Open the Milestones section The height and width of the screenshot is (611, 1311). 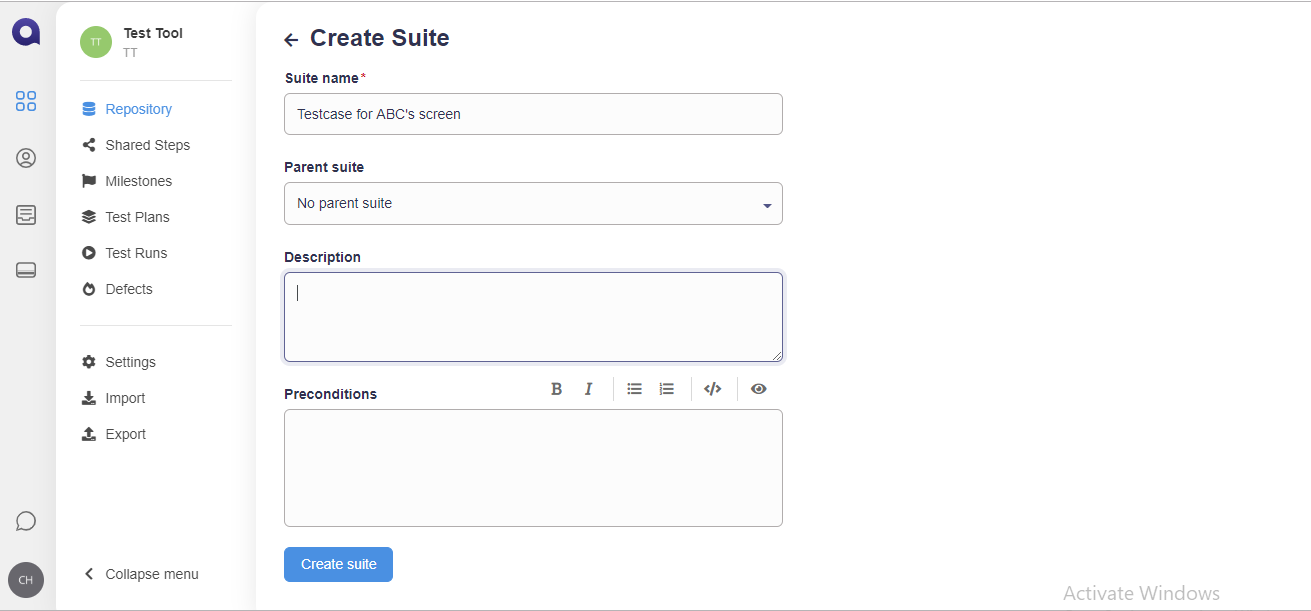(138, 181)
